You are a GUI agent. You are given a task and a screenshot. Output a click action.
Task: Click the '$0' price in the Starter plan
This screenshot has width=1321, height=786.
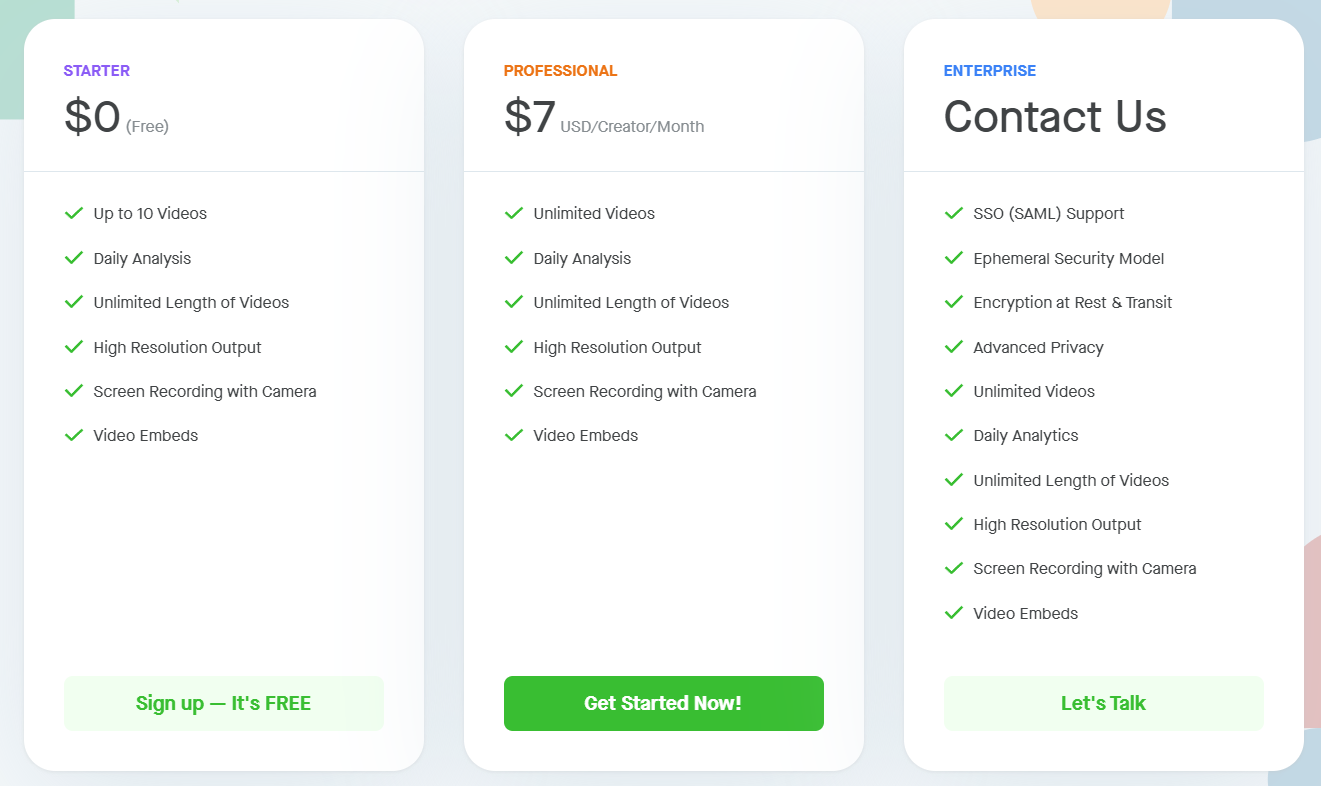tap(92, 117)
